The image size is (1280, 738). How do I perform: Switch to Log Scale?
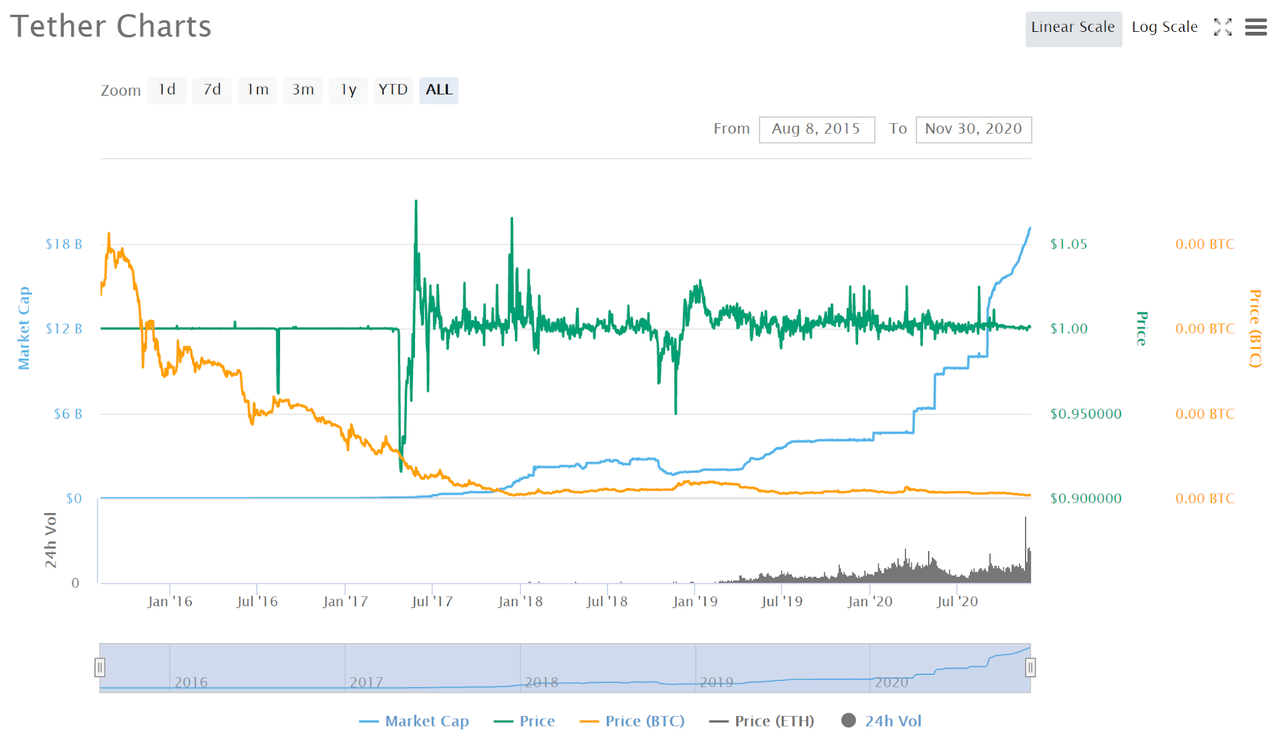[x=1164, y=27]
